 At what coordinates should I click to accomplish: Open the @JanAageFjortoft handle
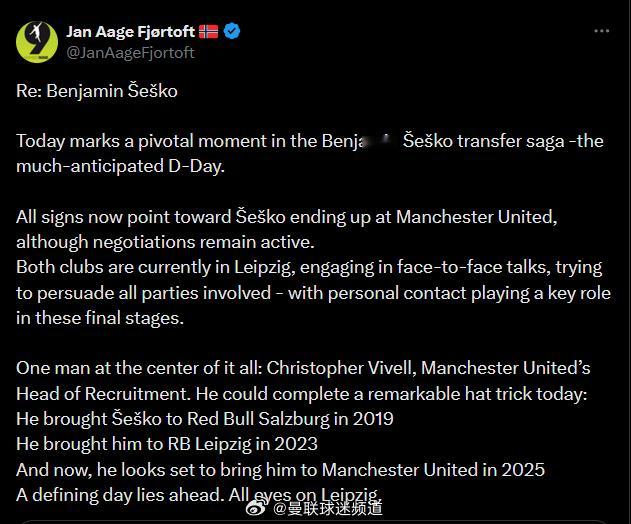click(x=130, y=53)
